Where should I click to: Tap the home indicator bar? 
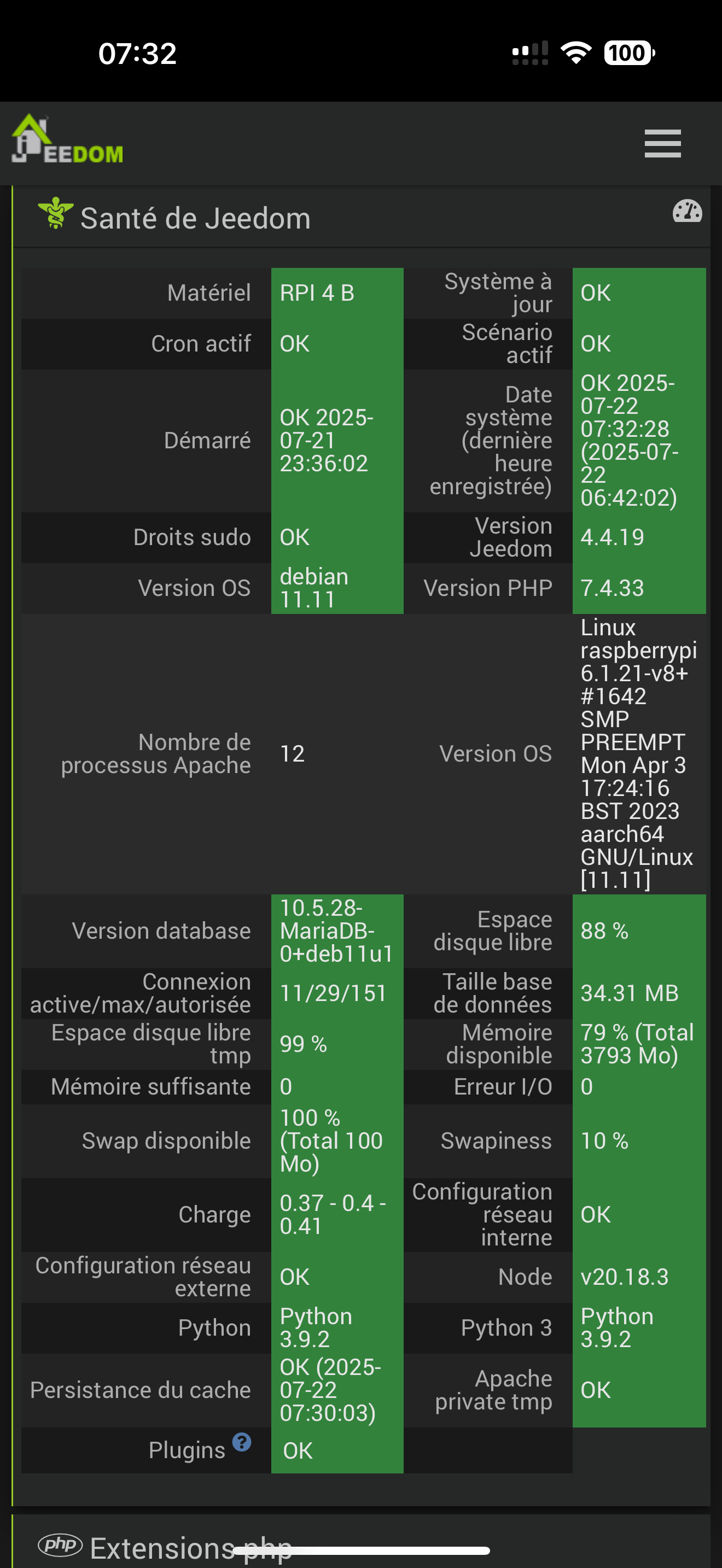point(361,1551)
